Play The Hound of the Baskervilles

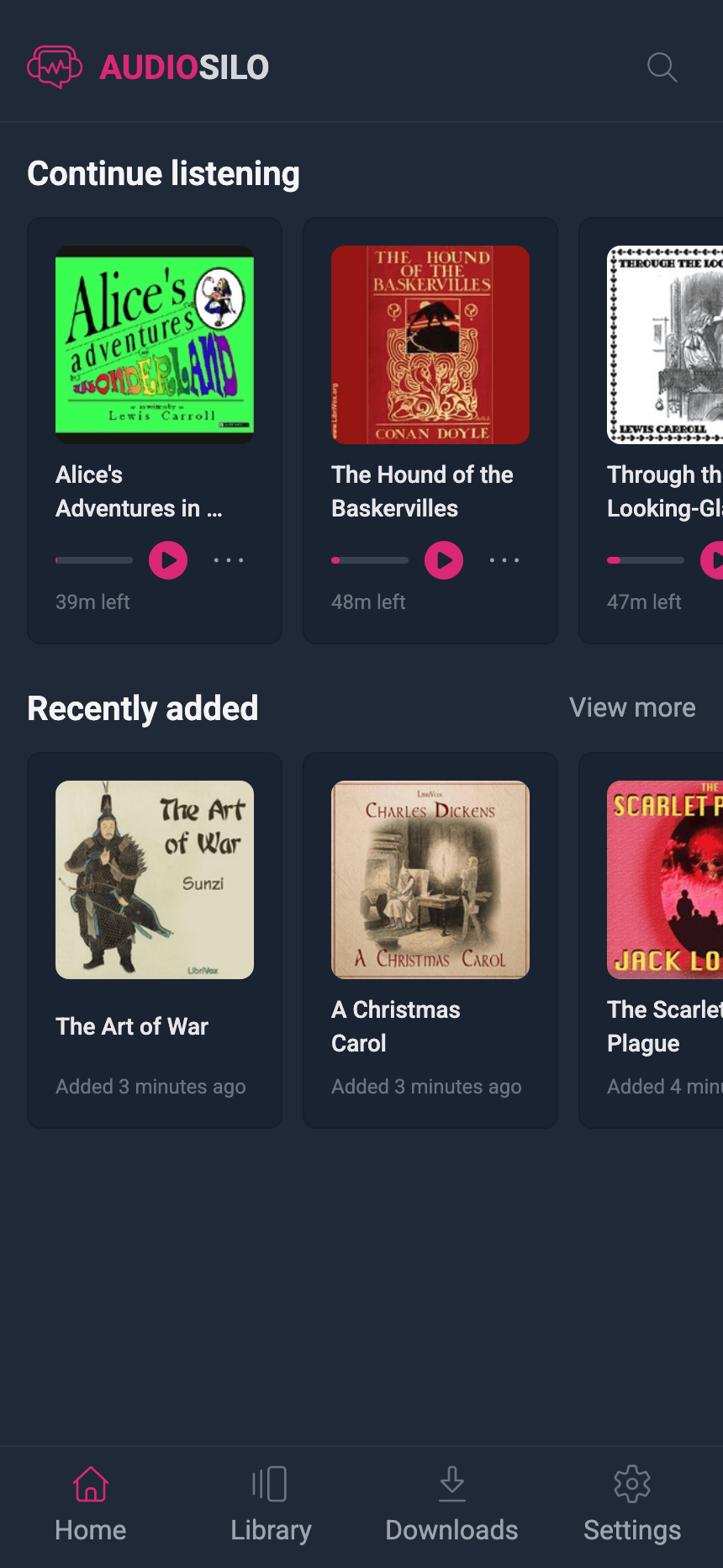[444, 560]
